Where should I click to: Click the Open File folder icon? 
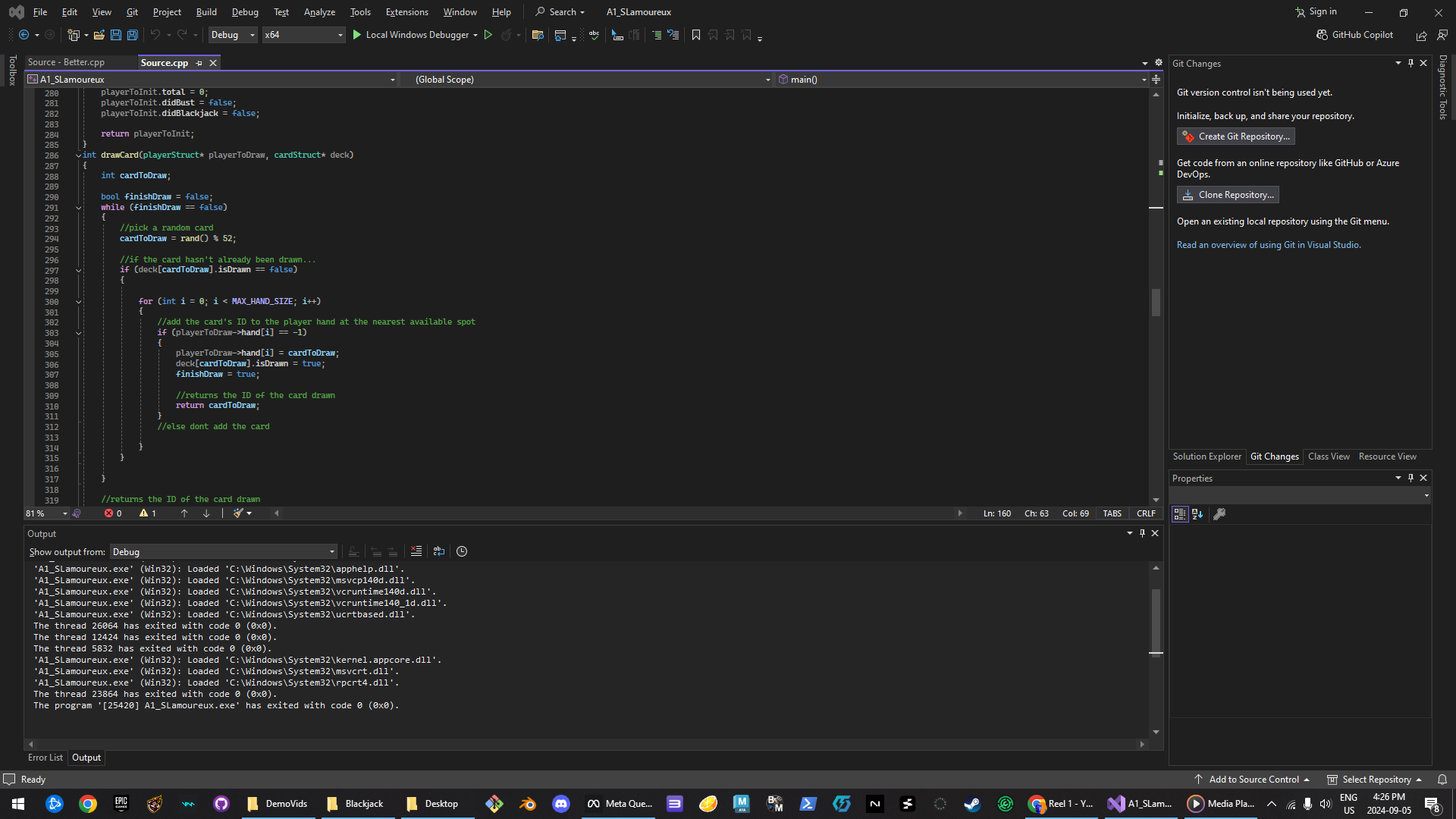tap(99, 35)
